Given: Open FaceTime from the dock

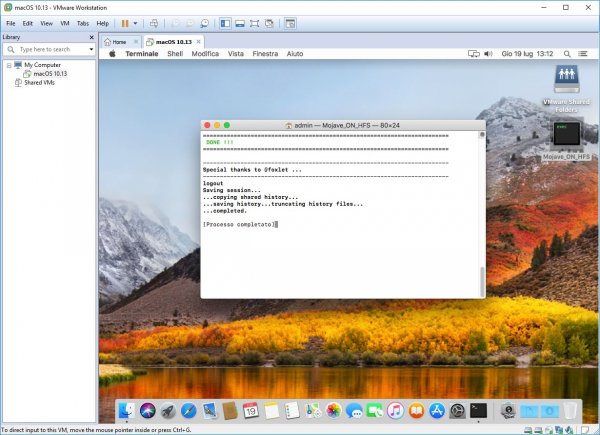Looking at the screenshot, I should pos(375,411).
